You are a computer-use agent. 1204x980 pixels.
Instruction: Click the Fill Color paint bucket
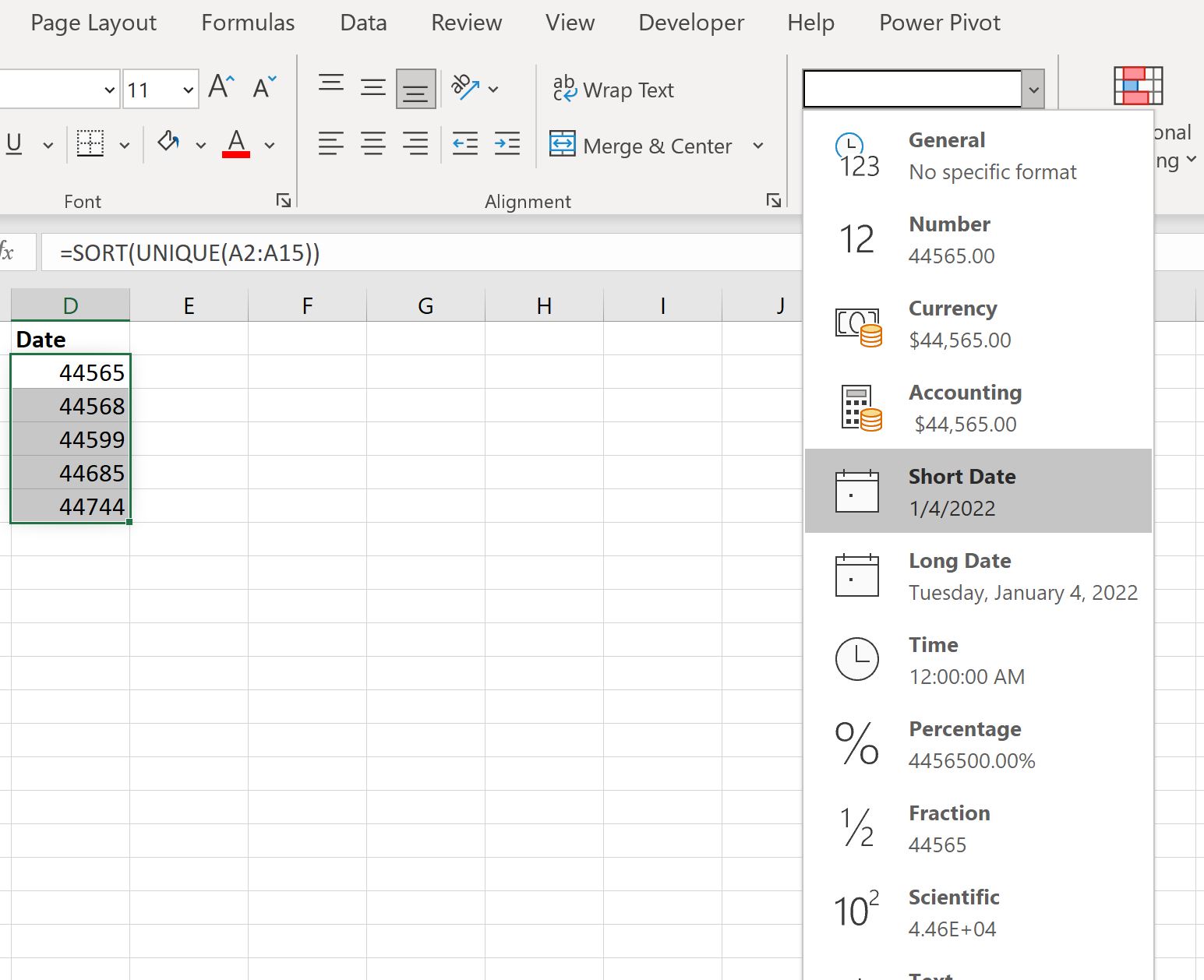pos(168,143)
